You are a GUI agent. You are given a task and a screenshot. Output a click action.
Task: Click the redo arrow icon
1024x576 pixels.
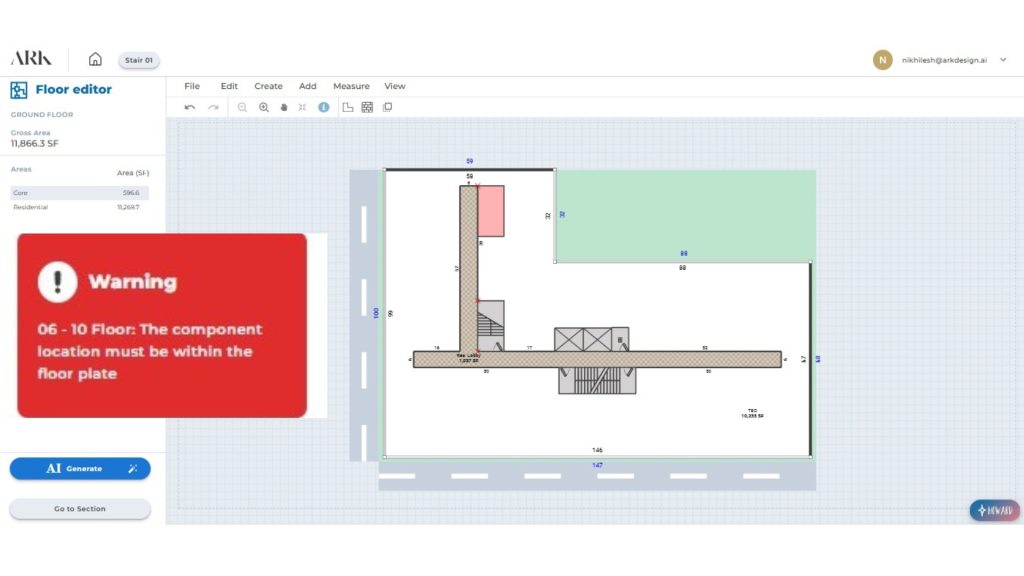[x=213, y=107]
